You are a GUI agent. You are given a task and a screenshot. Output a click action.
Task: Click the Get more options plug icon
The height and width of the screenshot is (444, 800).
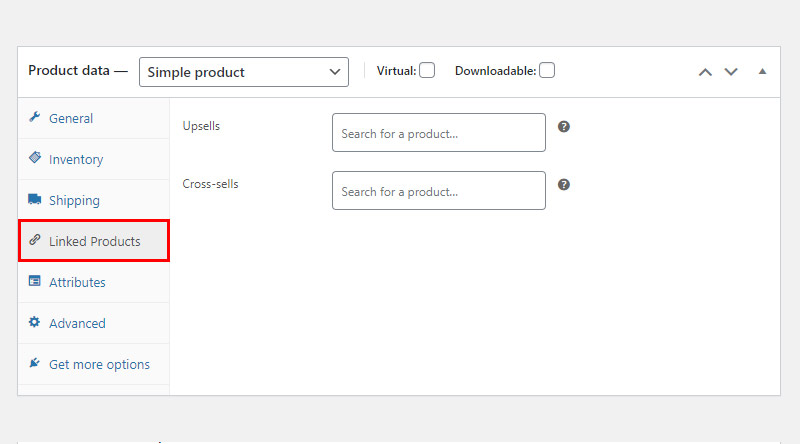tap(34, 363)
